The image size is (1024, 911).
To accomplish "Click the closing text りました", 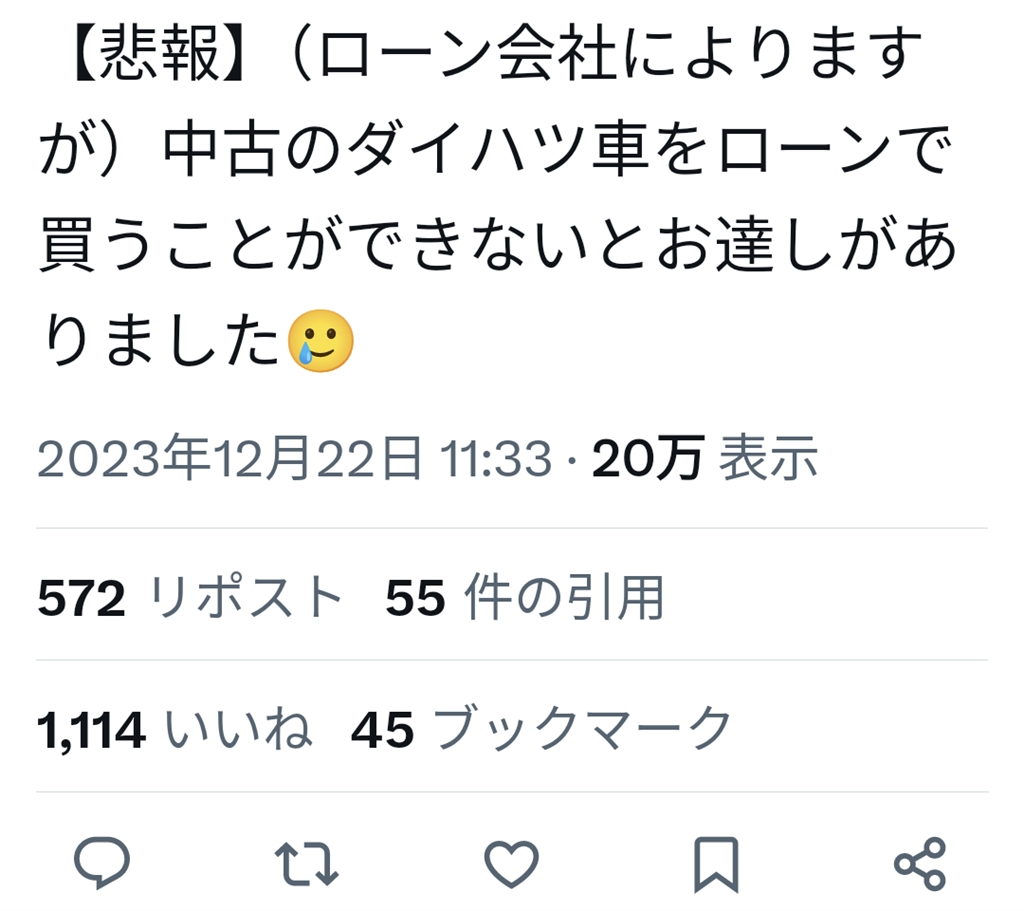I will (162, 342).
